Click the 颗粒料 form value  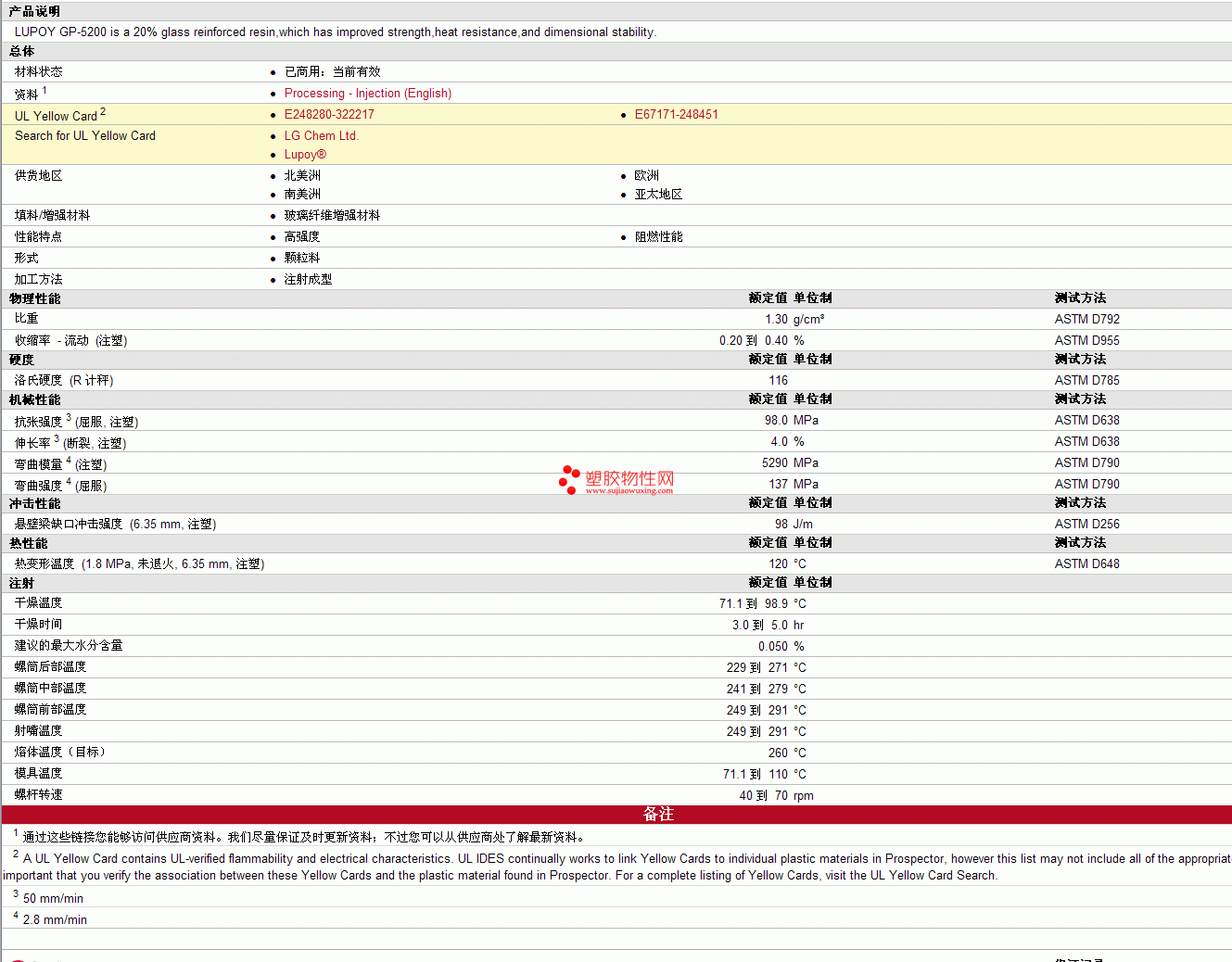tap(302, 259)
